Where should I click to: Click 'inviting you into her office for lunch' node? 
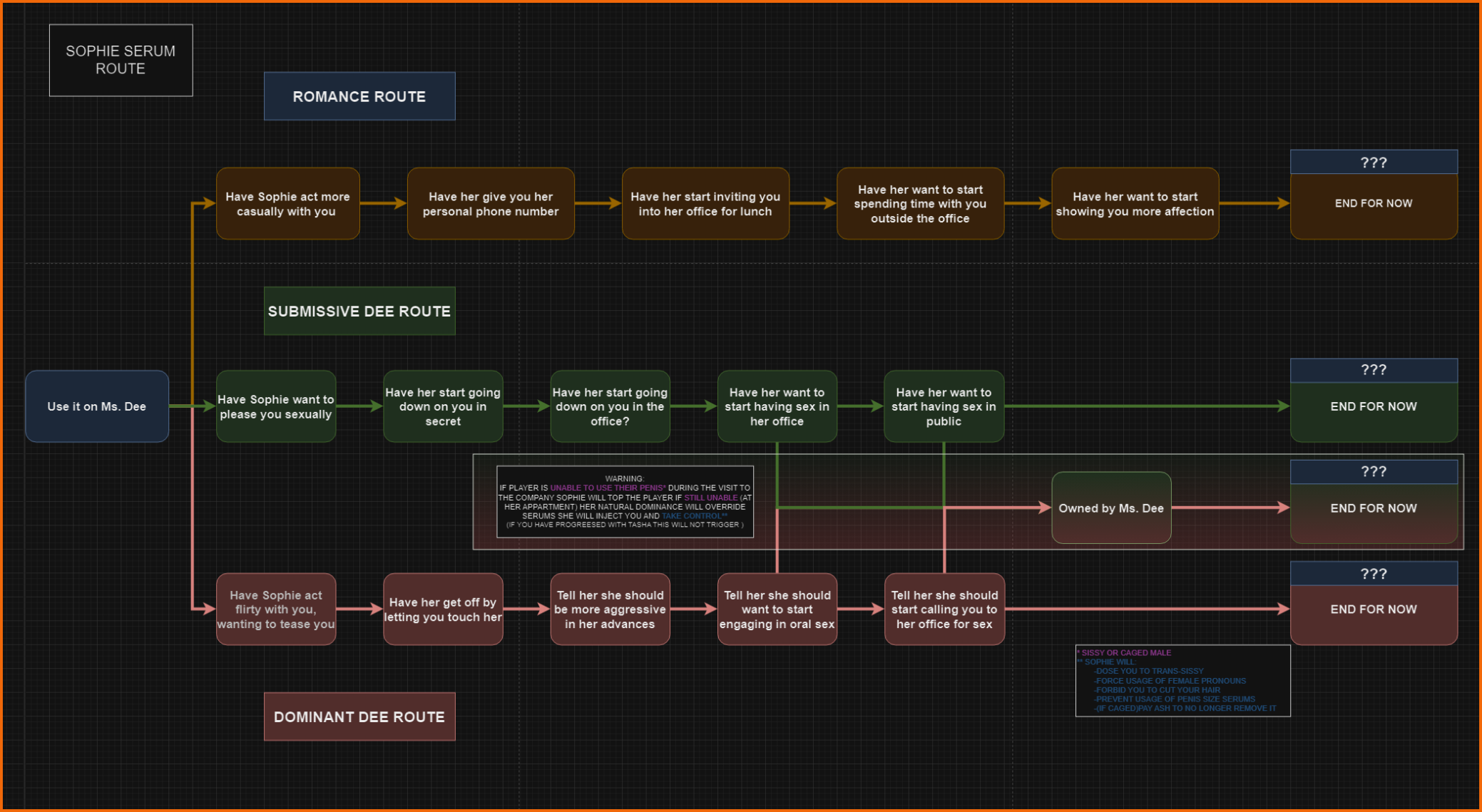tap(705, 204)
